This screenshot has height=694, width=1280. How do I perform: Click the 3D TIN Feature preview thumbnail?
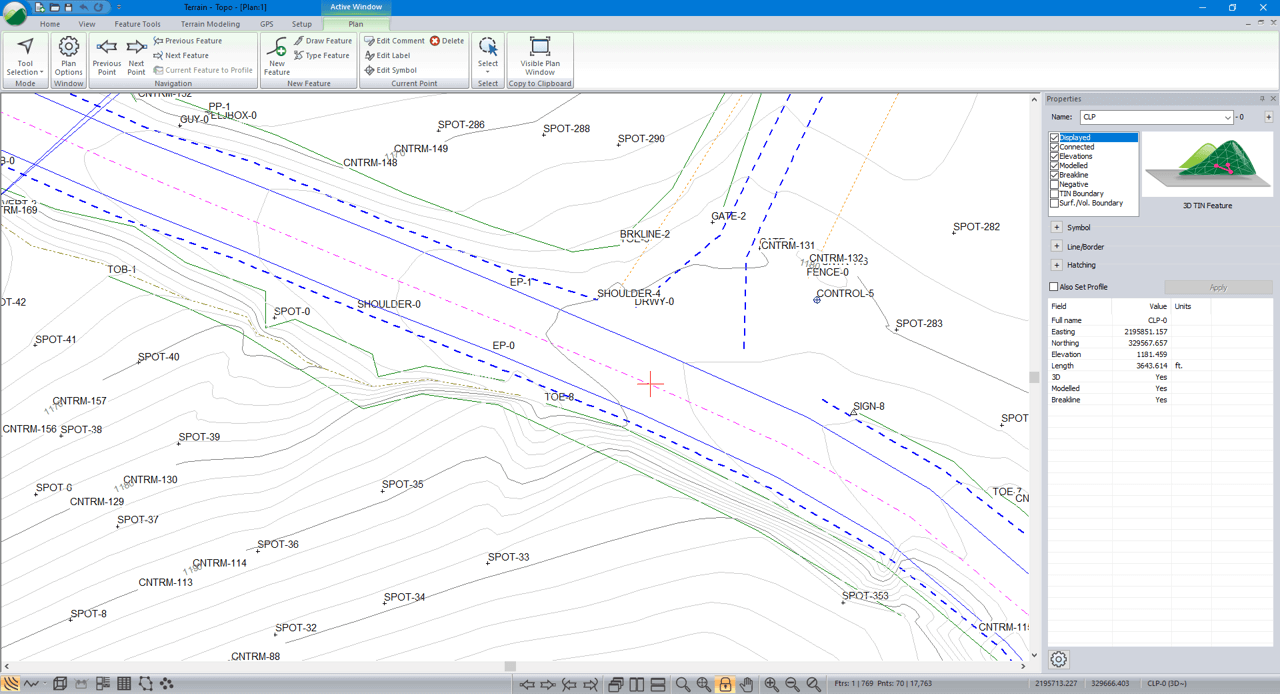coord(1207,165)
